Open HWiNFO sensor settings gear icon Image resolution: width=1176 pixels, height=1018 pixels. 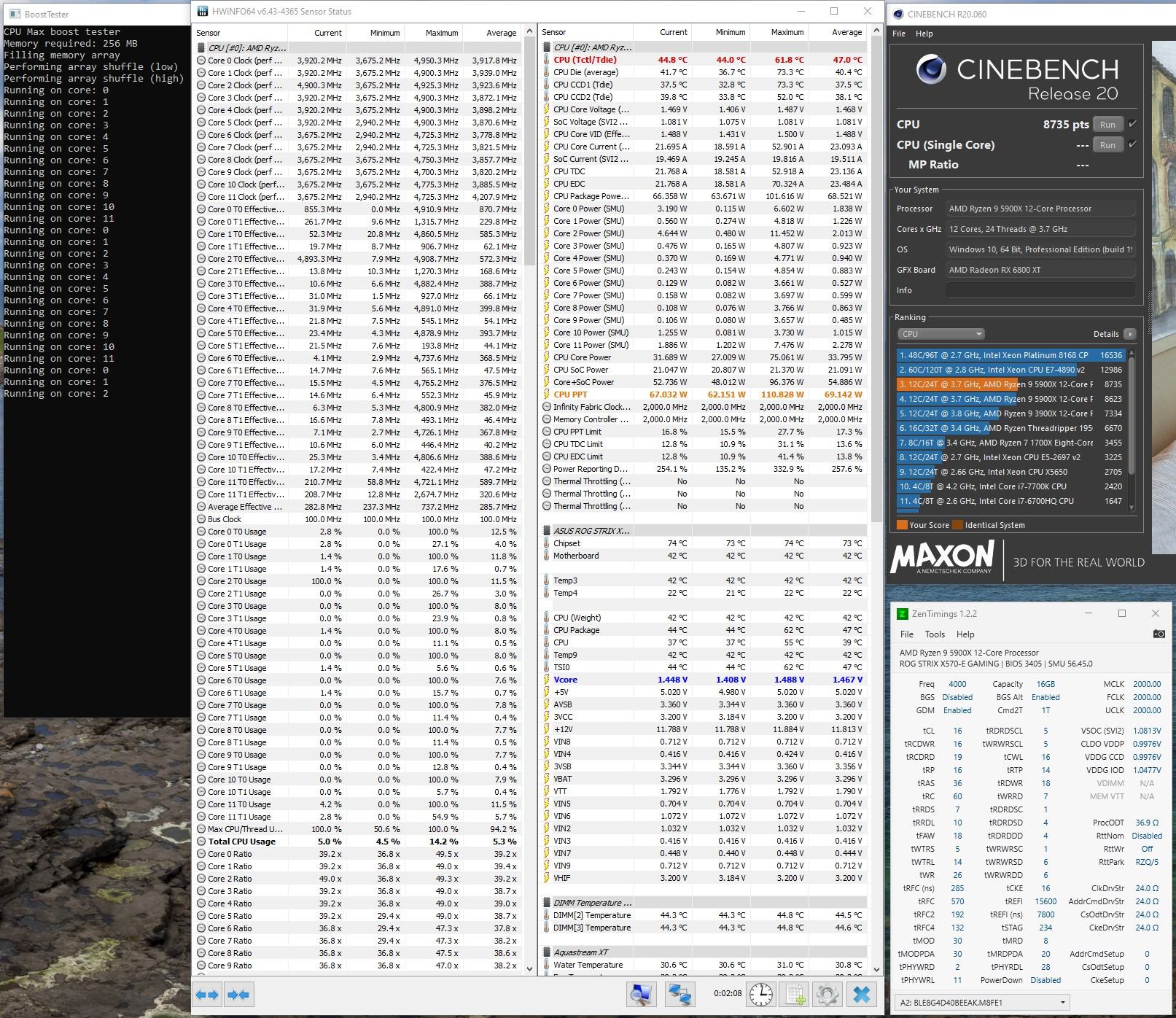(x=828, y=995)
